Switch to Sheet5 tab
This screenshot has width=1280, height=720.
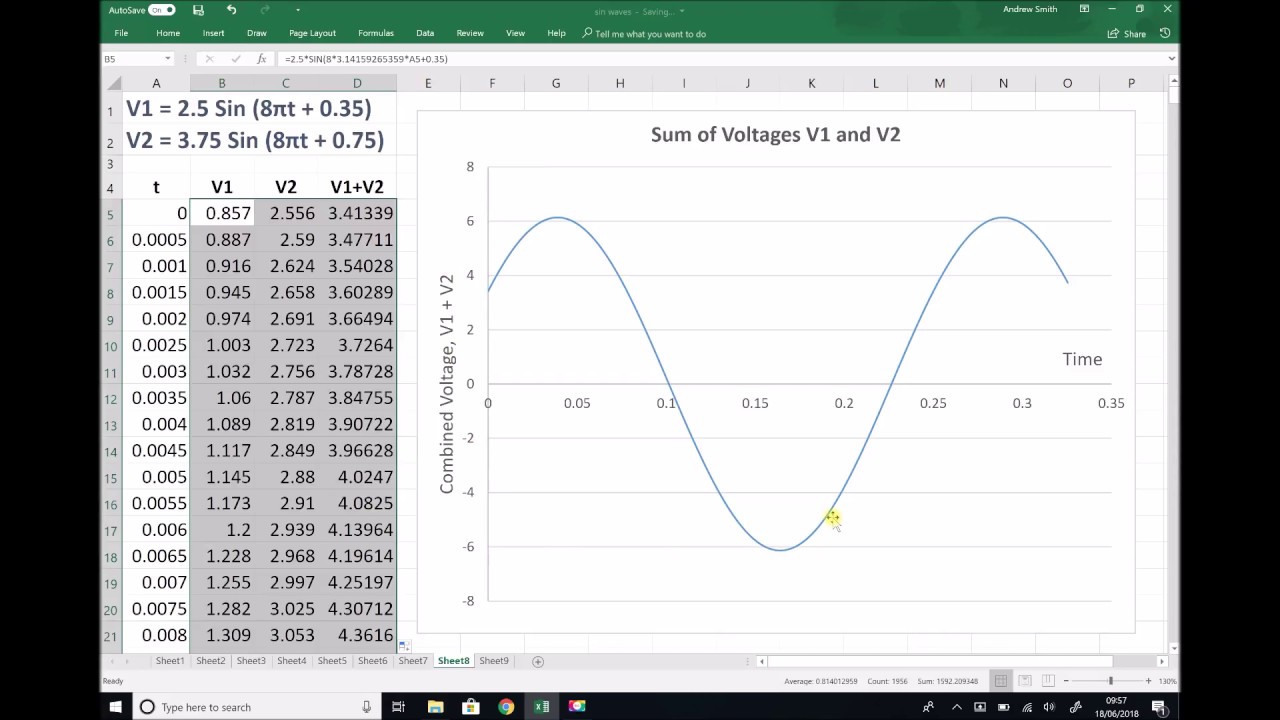click(332, 661)
